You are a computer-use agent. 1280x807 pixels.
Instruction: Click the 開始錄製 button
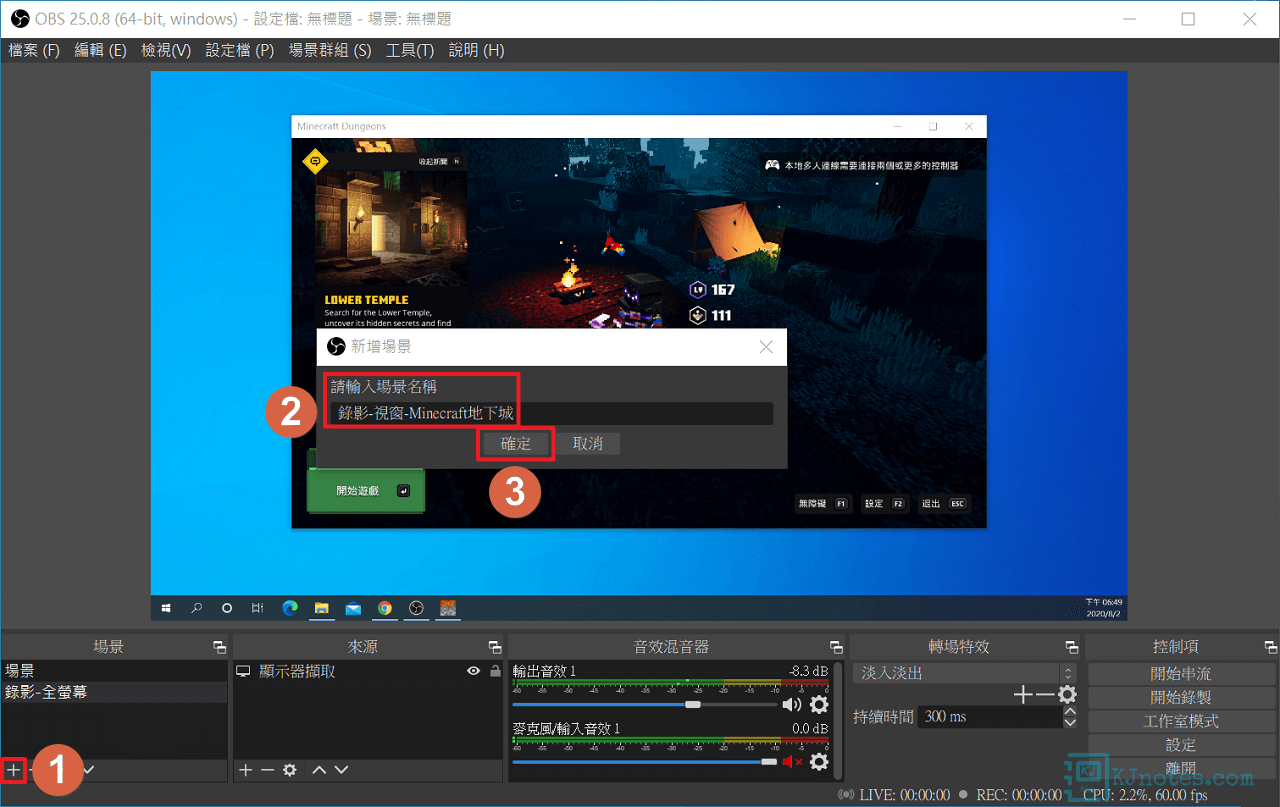(x=1180, y=697)
